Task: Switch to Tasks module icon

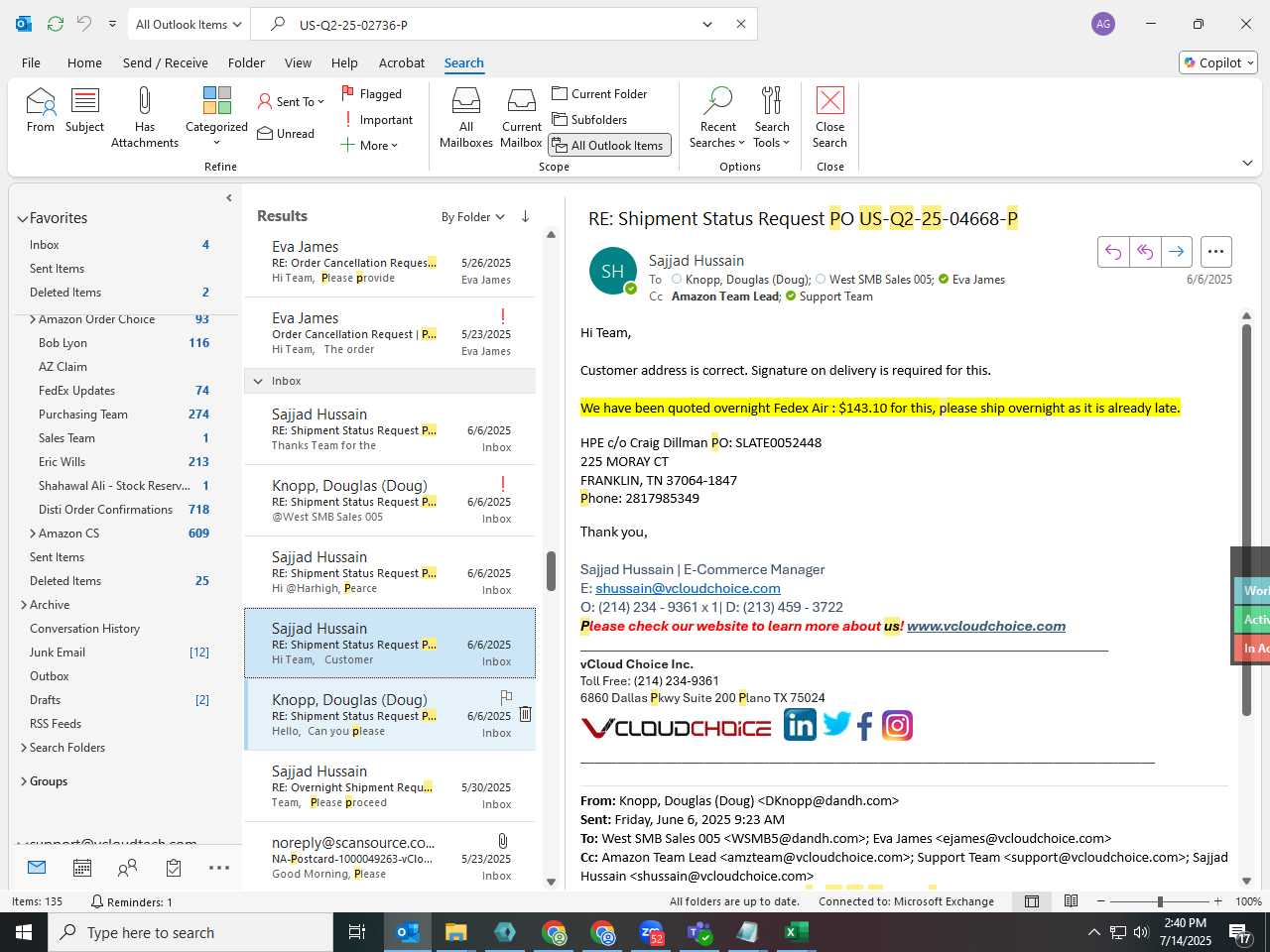Action: point(174,868)
